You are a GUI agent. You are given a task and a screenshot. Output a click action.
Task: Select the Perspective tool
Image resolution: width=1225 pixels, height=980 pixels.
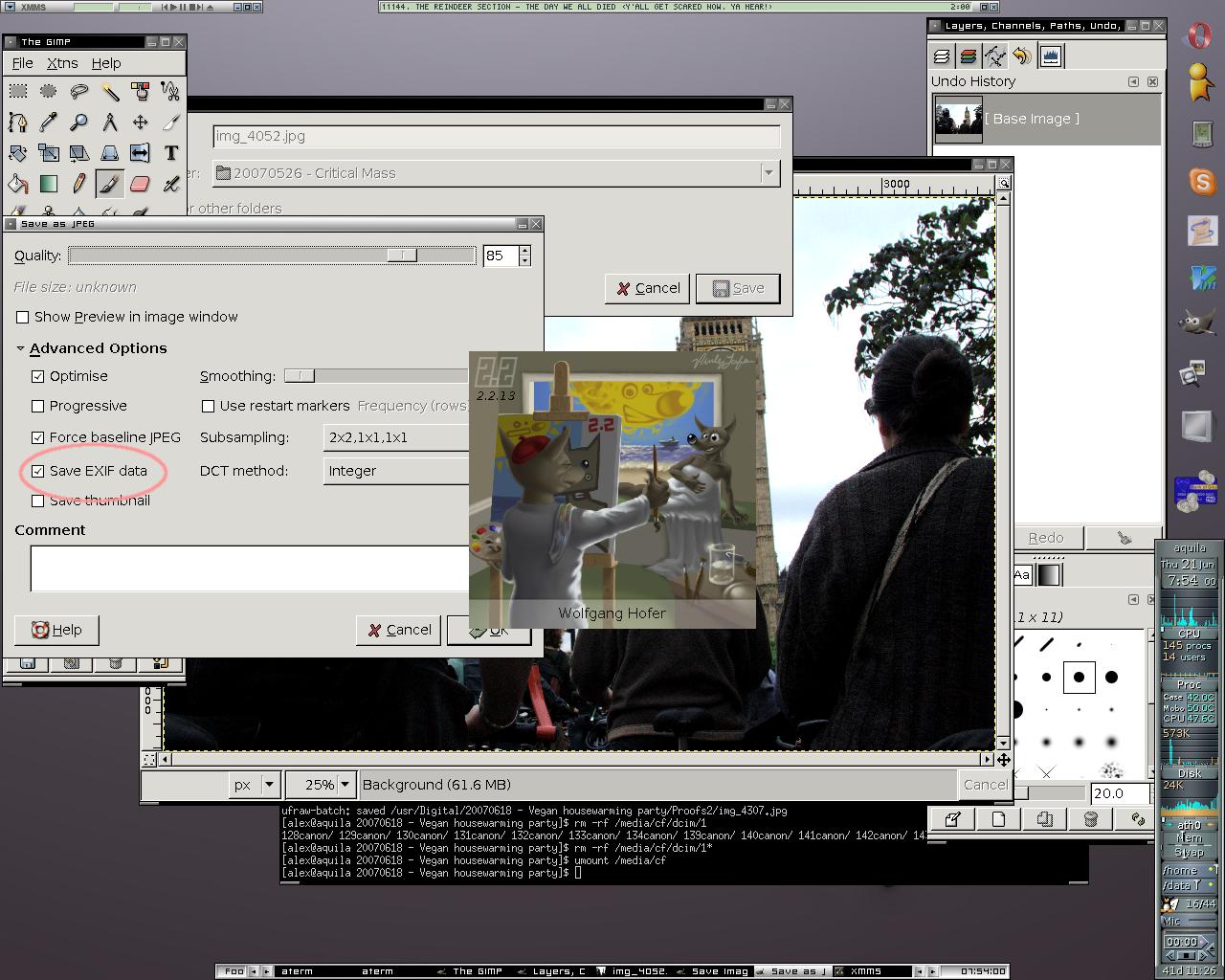110,152
